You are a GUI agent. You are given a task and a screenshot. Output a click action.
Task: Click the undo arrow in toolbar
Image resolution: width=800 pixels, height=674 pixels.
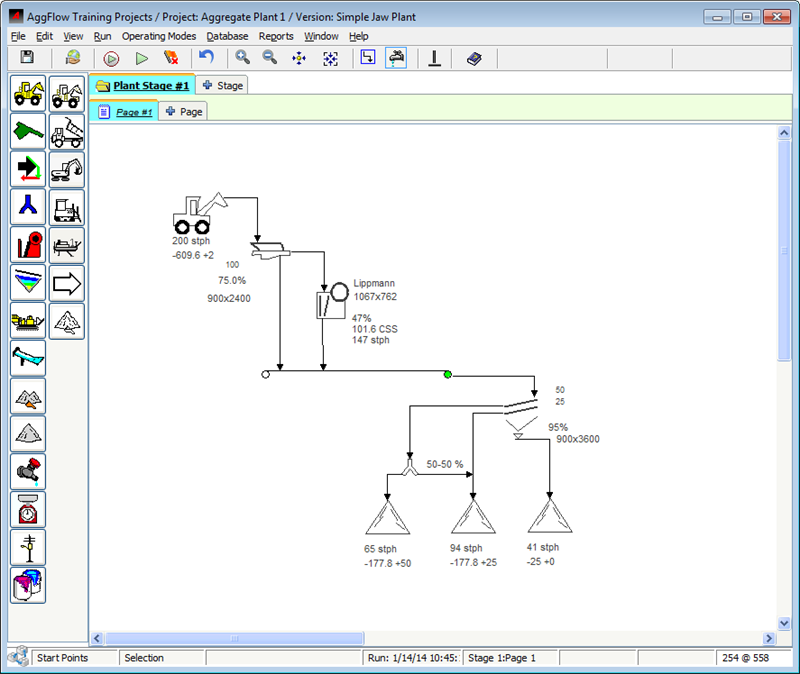(207, 59)
